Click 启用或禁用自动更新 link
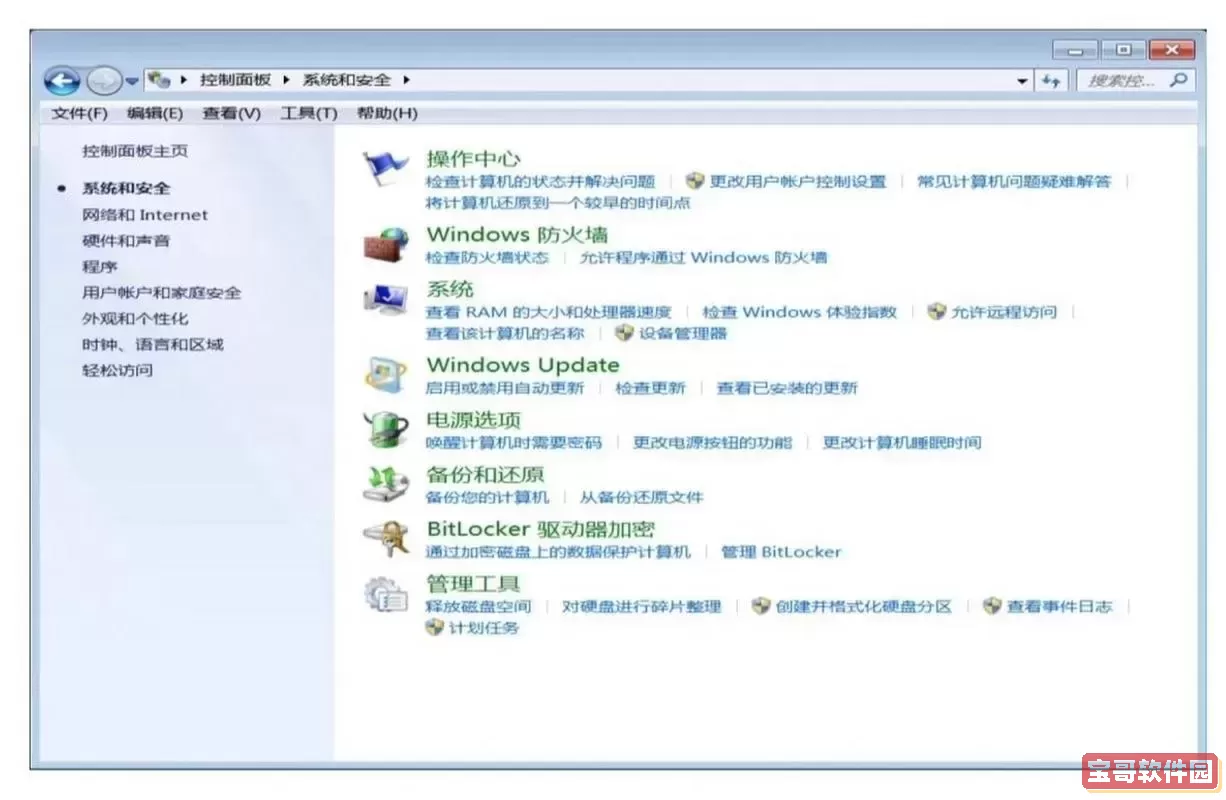 click(x=505, y=388)
